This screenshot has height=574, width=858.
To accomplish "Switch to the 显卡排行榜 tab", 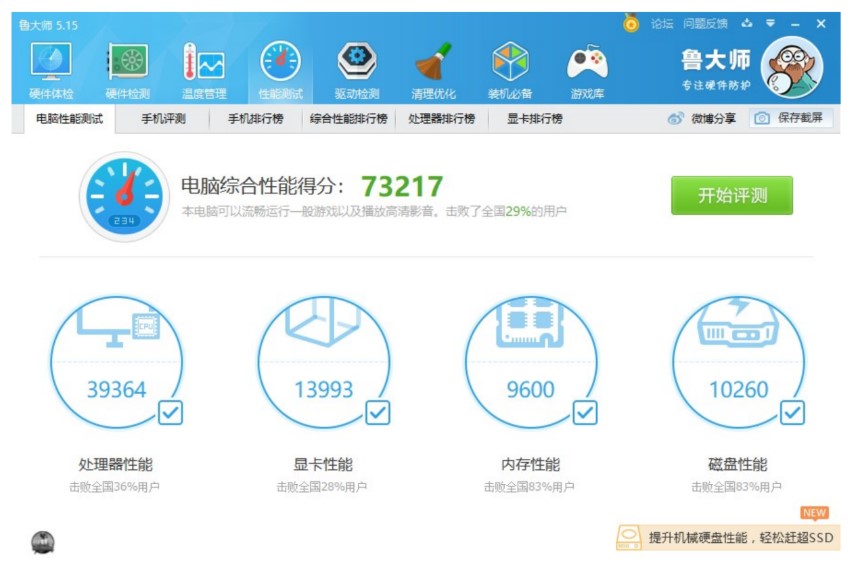I will (x=535, y=119).
